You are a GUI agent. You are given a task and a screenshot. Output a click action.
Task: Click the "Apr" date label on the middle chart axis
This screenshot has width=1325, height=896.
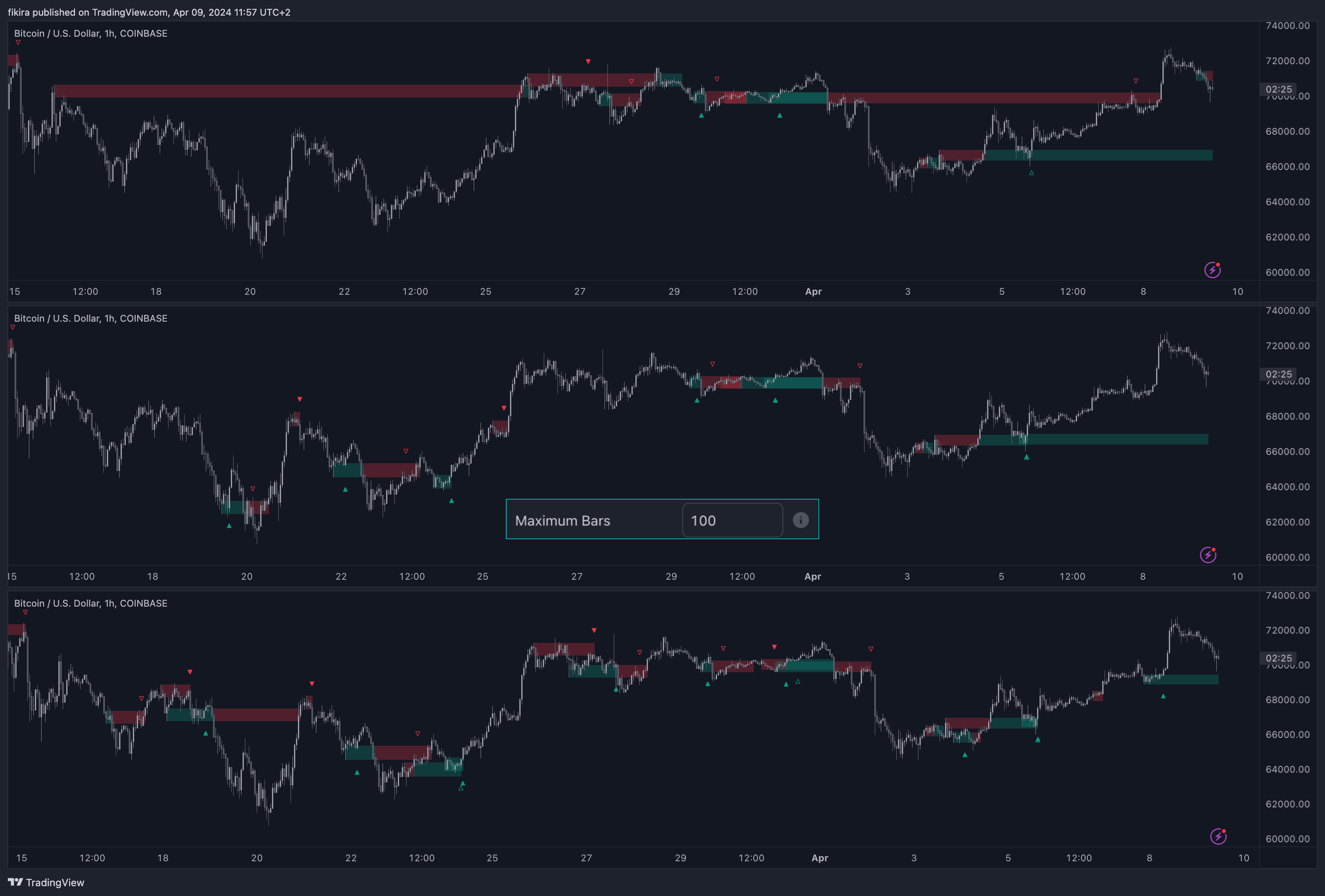click(x=813, y=576)
